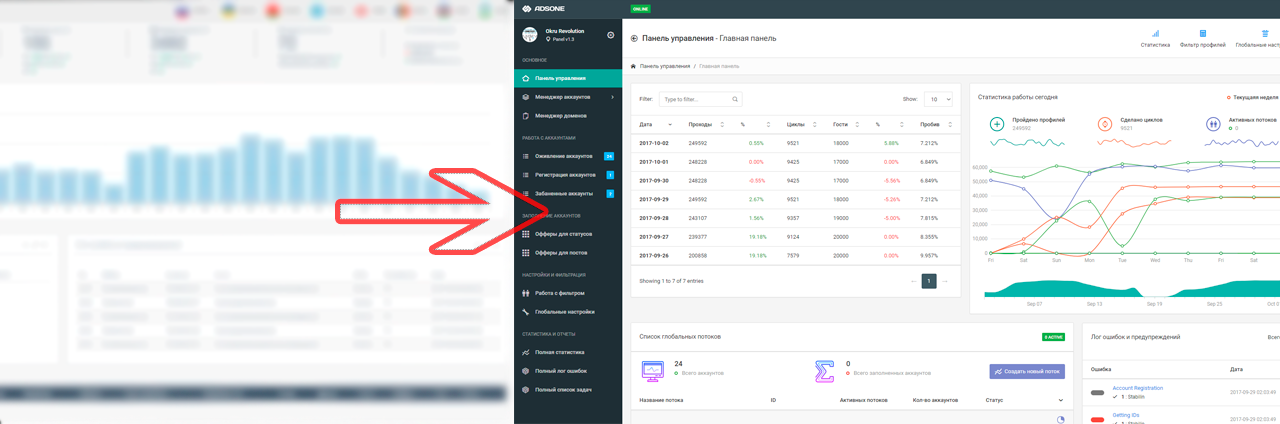Viewport: 1280px width, 424px height.
Task: Click the Ошибка column header in the log
Action: 1101,369
